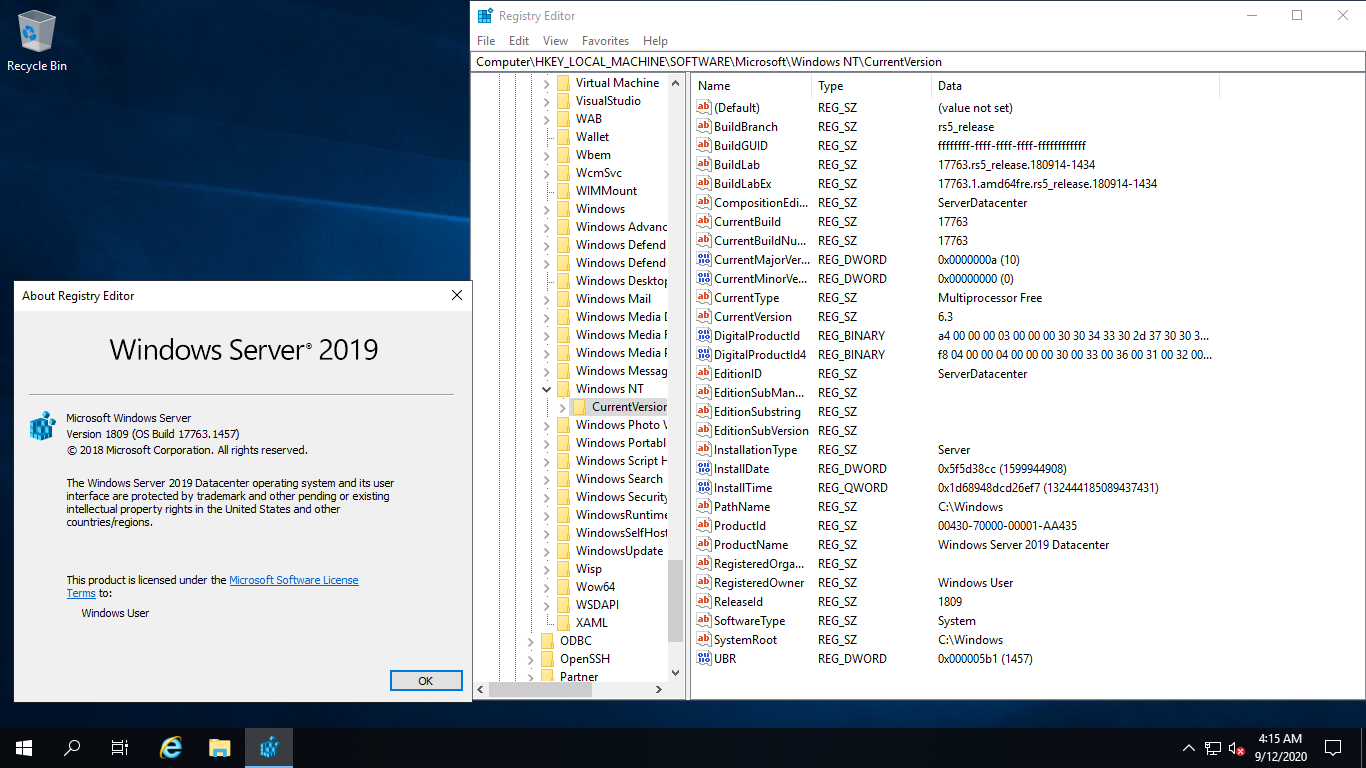The image size is (1366, 768).
Task: Click the Windows Start button
Action: click(24, 747)
